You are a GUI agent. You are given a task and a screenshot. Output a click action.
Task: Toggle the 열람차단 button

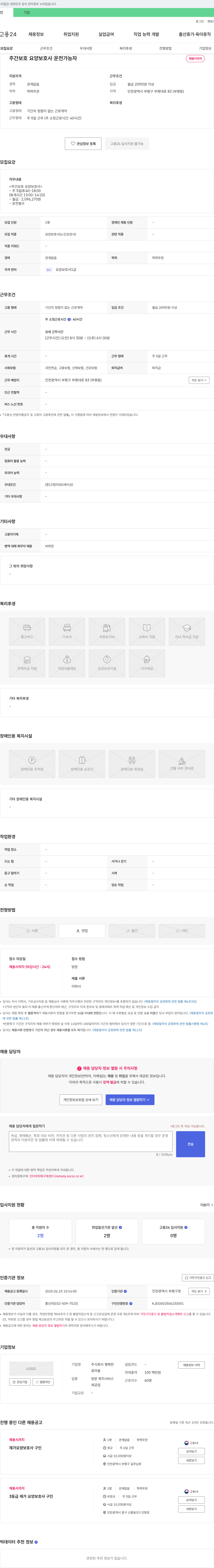(43, 1382)
